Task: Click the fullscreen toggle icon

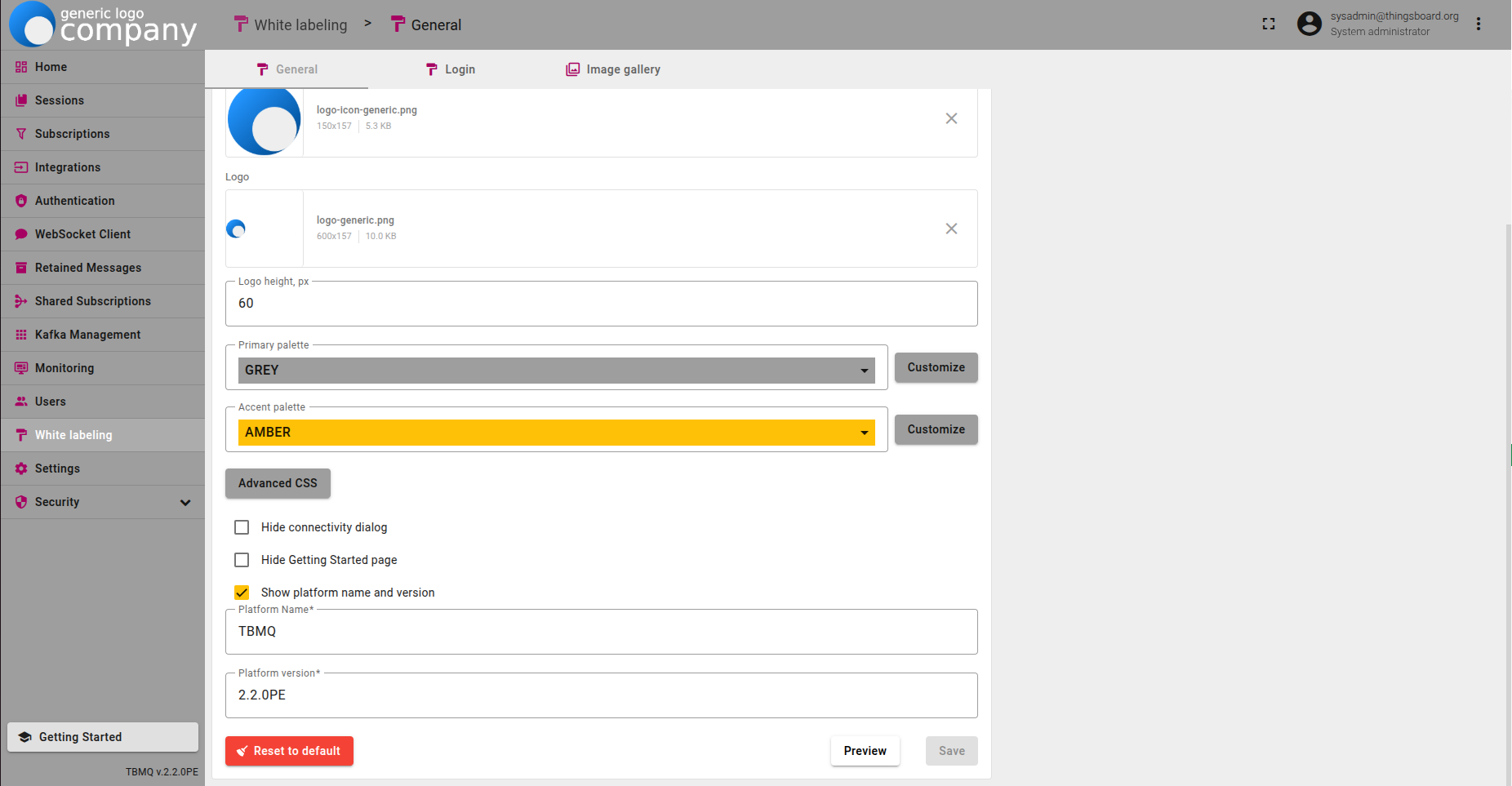Action: click(1268, 24)
